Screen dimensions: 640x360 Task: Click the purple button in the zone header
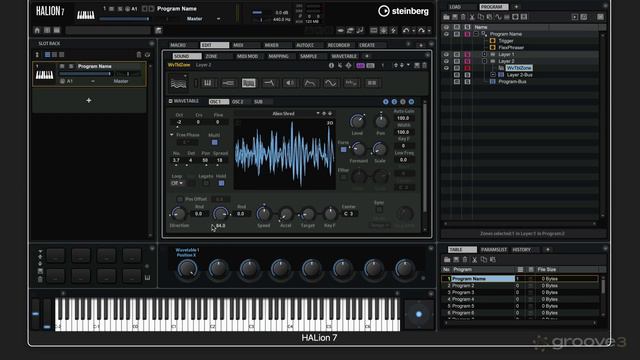pyautogui.click(x=360, y=65)
